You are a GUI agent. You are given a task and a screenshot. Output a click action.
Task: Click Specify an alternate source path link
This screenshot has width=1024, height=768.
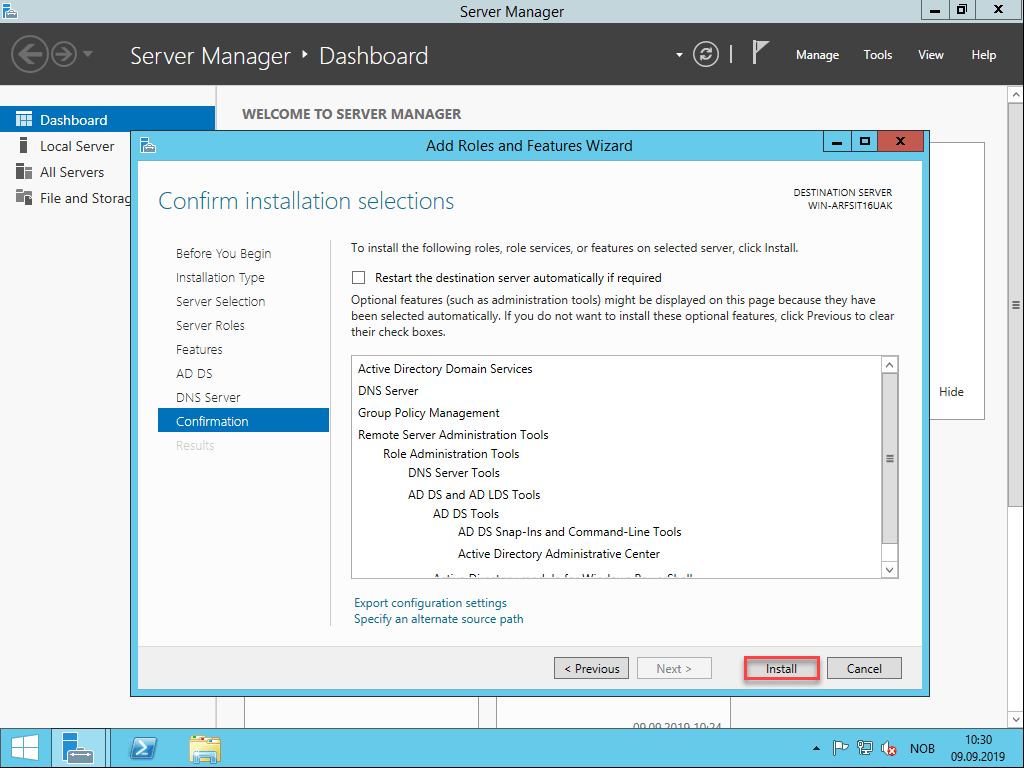pyautogui.click(x=438, y=619)
